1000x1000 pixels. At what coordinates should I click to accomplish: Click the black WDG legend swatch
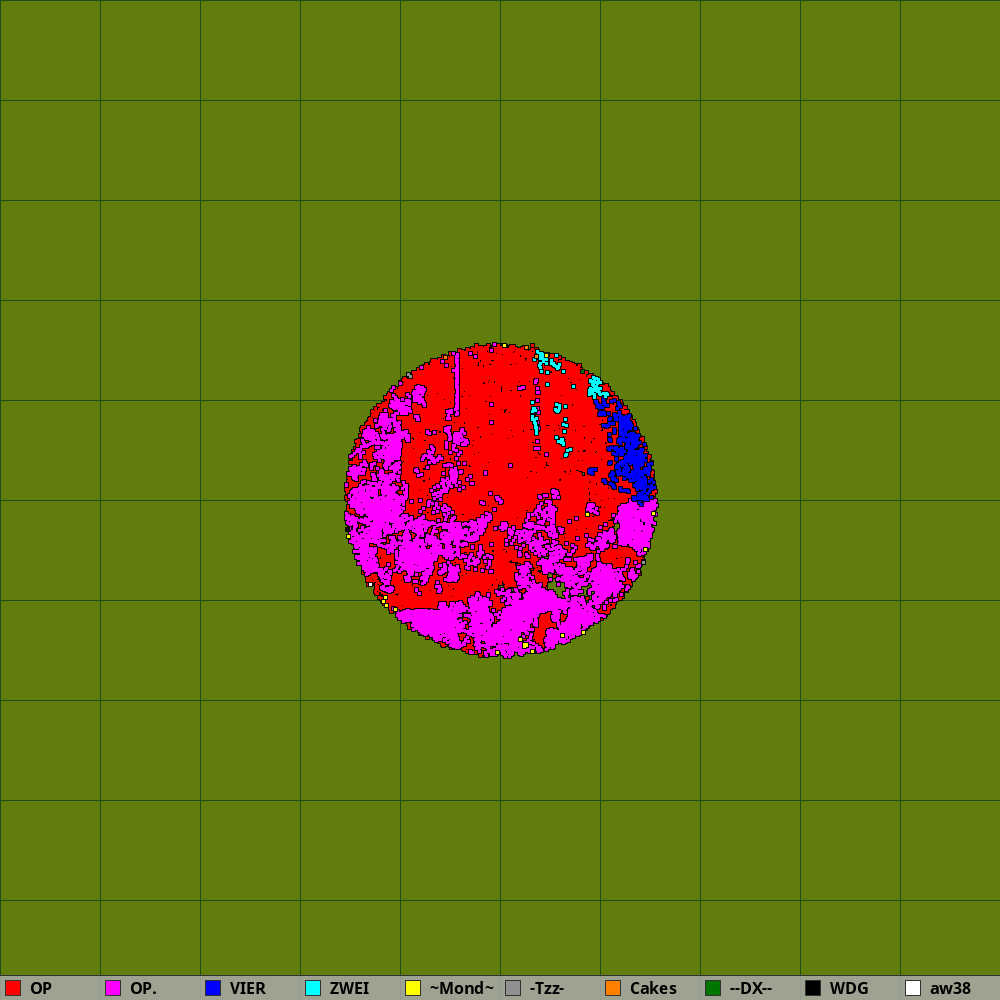point(813,988)
